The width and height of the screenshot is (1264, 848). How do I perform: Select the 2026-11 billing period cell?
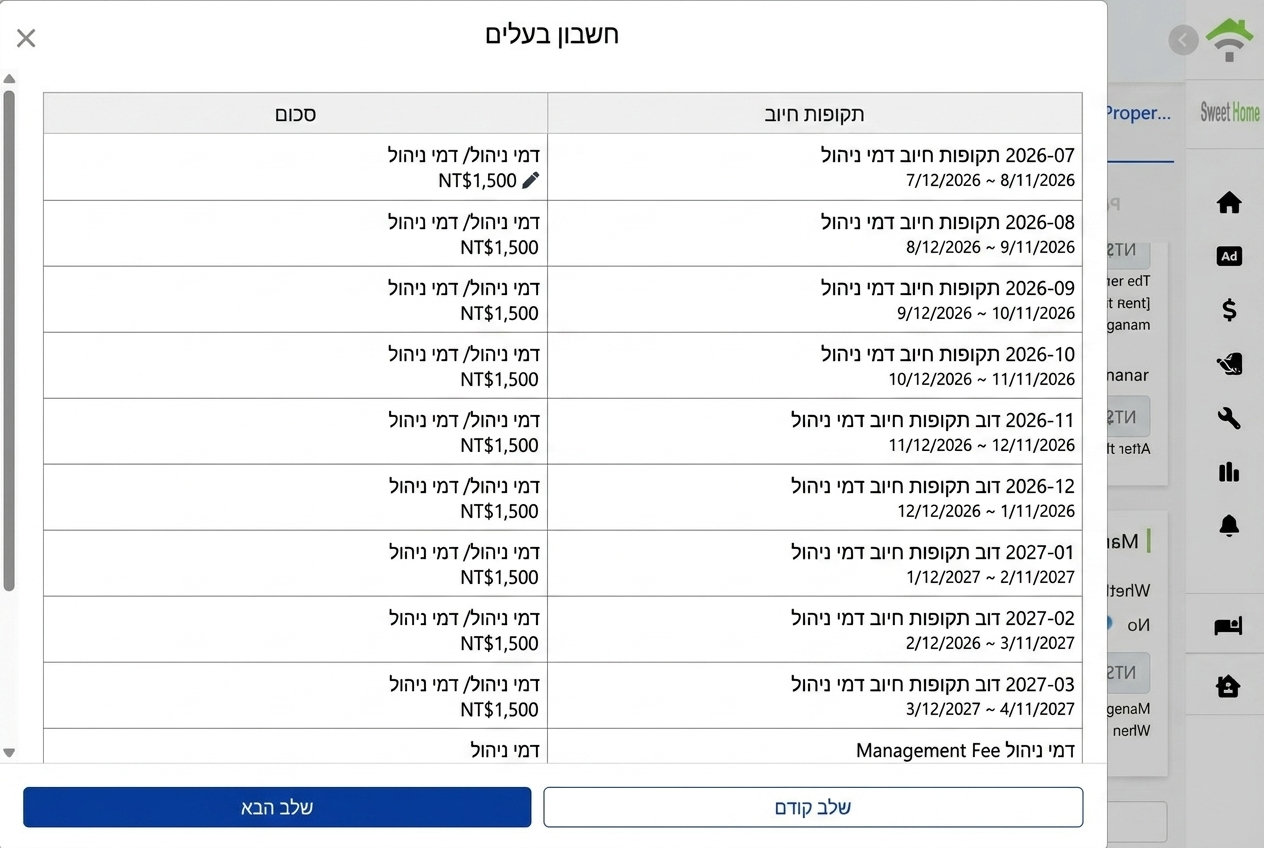tap(815, 431)
